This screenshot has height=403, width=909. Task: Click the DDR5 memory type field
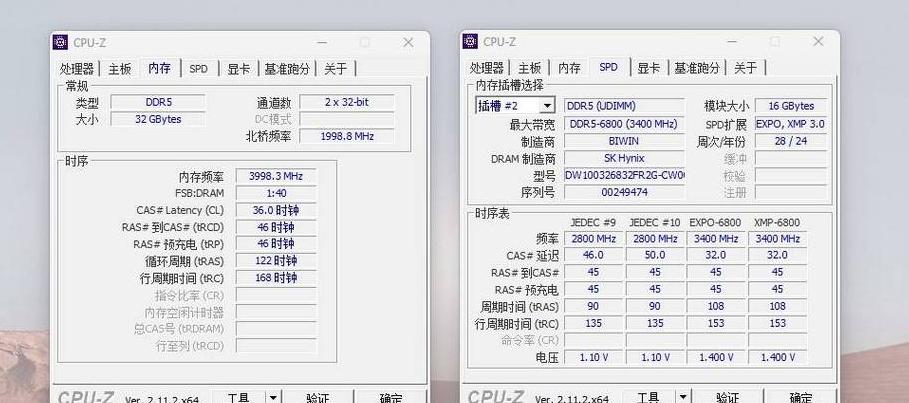(158, 102)
